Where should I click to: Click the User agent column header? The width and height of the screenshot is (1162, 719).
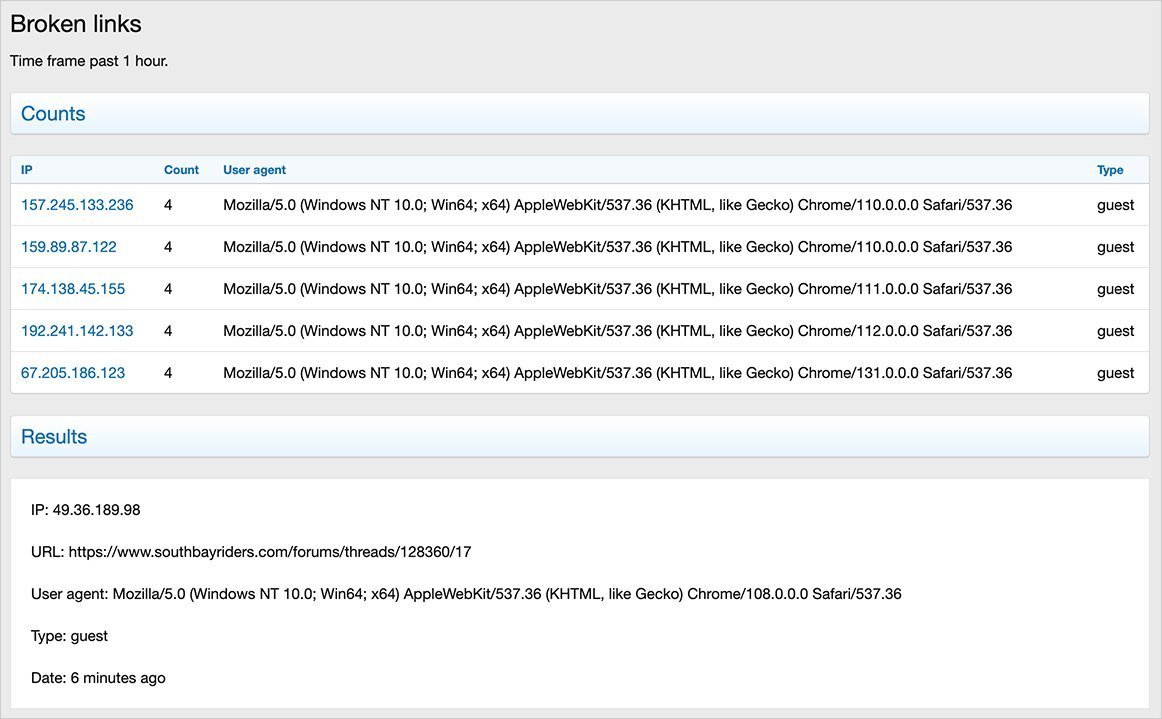coord(254,170)
